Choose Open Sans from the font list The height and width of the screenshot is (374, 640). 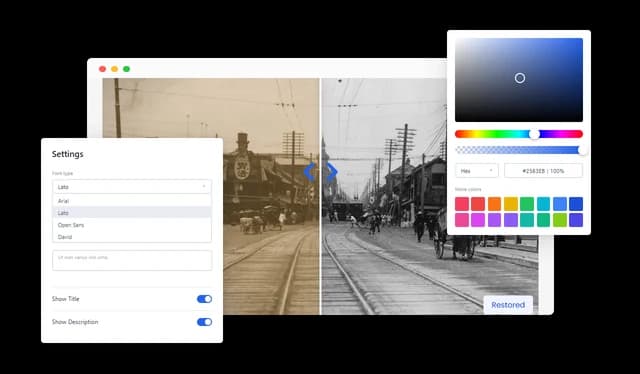pos(132,225)
